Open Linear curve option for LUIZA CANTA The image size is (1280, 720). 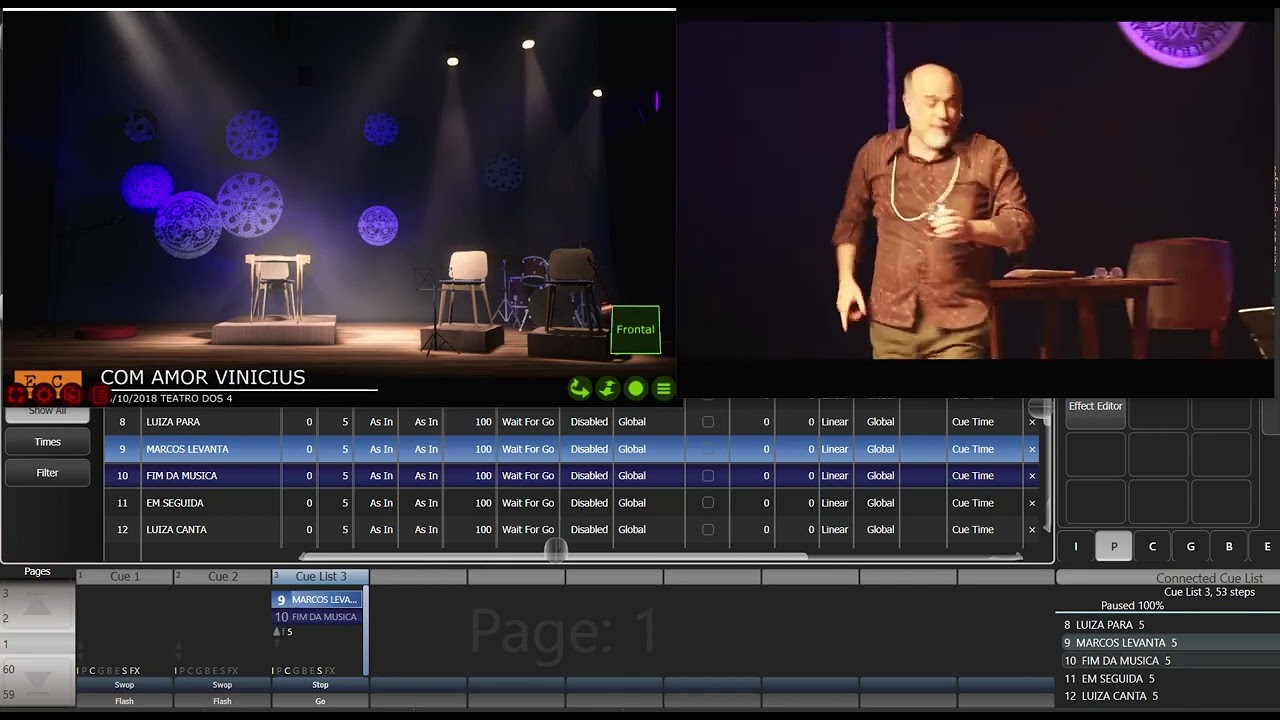tap(834, 530)
